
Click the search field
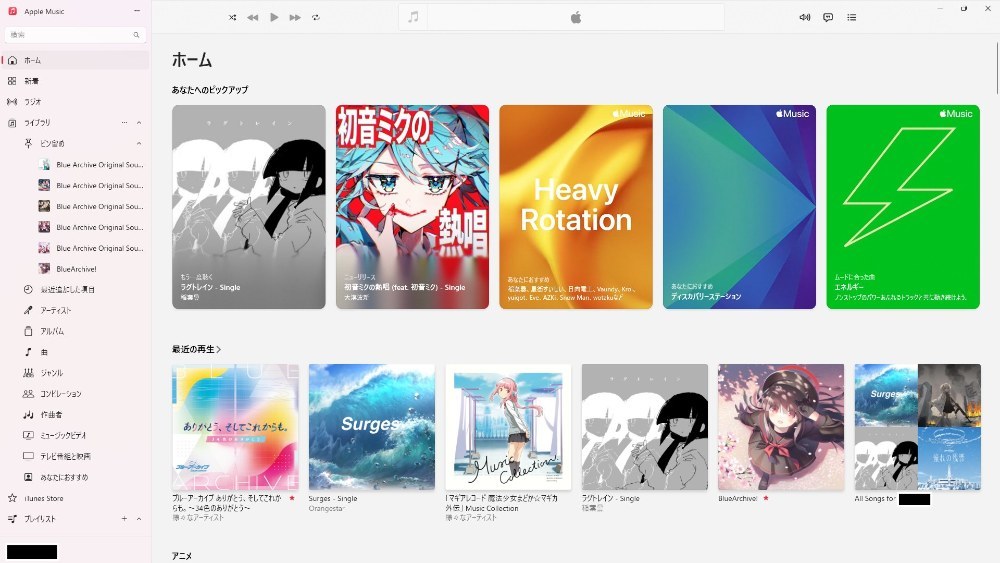coord(75,35)
